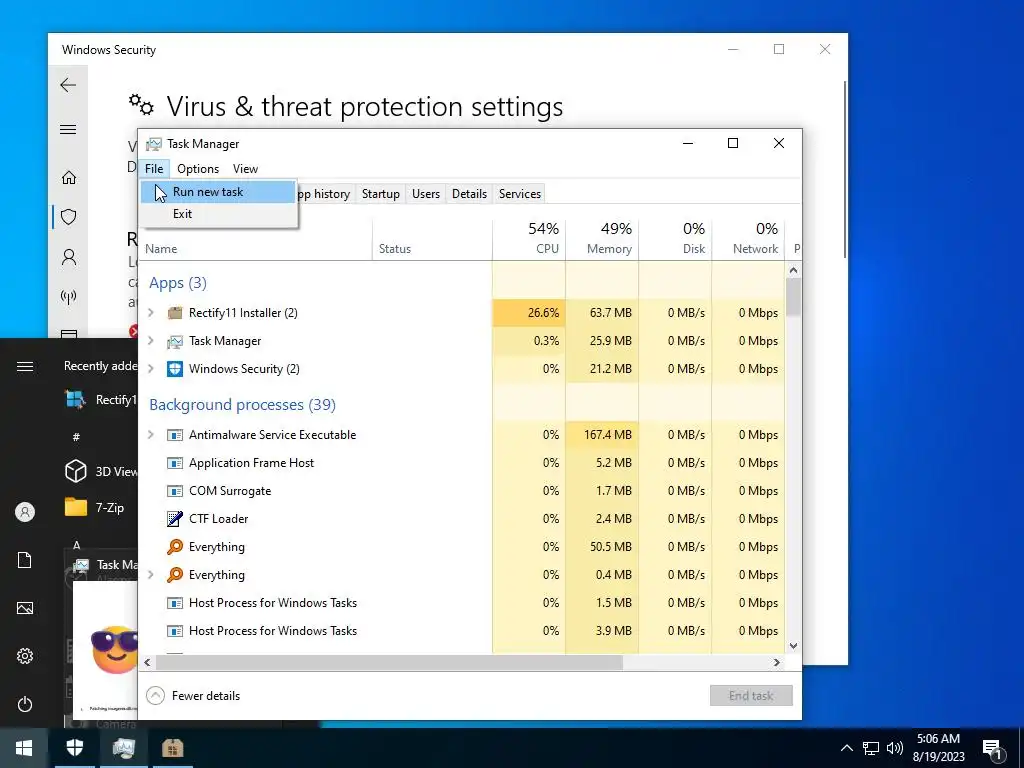Select the Host Process for Windows Tasks 3.9 MB row
This screenshot has width=1024, height=768.
tap(462, 631)
